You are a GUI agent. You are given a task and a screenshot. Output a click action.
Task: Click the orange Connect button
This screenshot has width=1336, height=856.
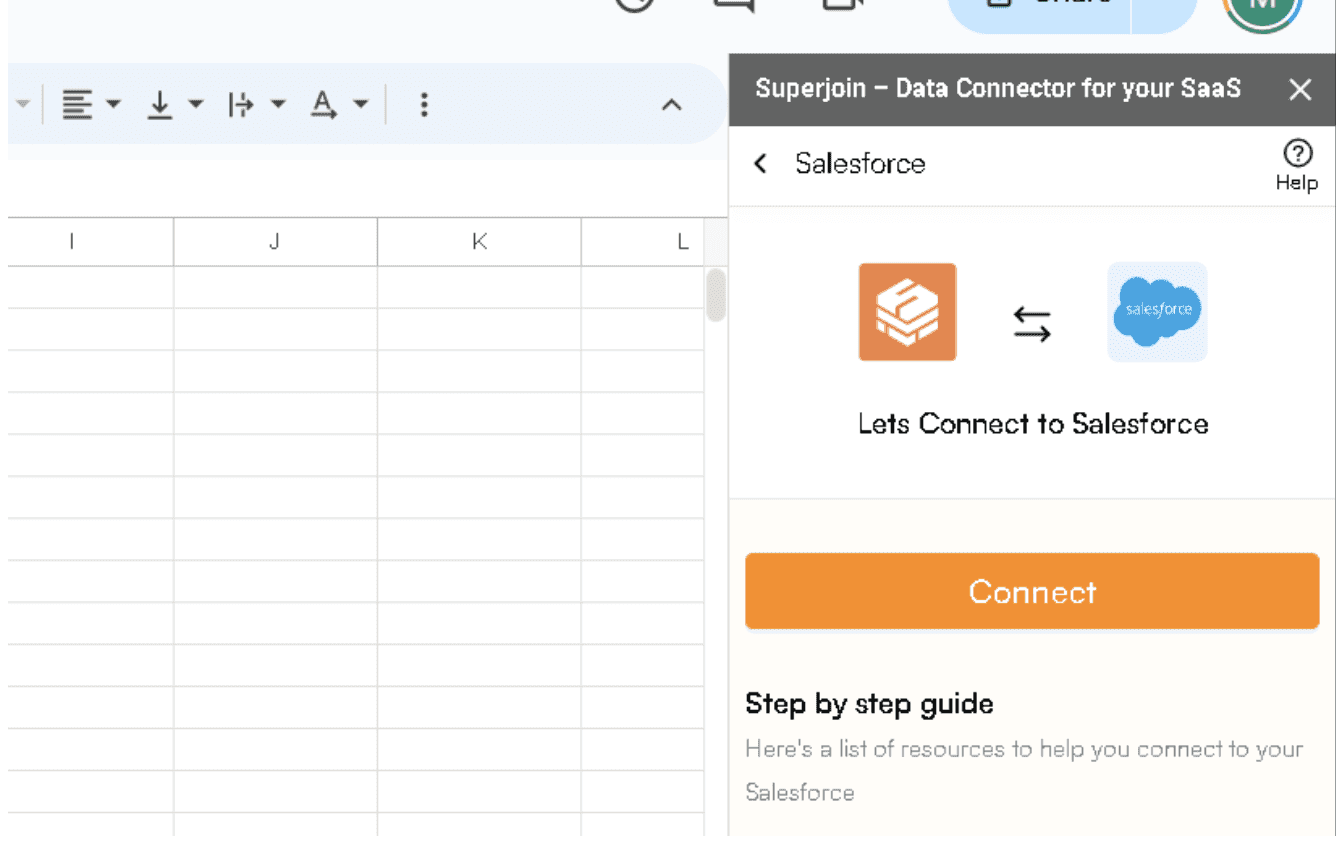pyautogui.click(x=1032, y=591)
